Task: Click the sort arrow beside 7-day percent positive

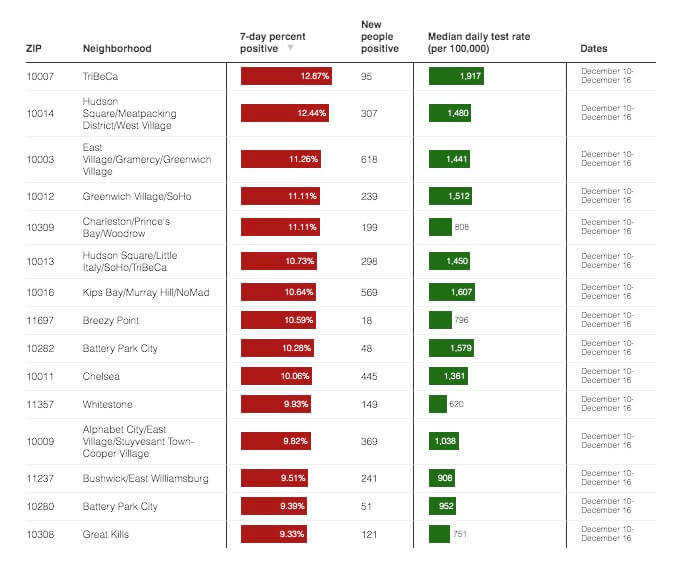Action: pyautogui.click(x=290, y=48)
